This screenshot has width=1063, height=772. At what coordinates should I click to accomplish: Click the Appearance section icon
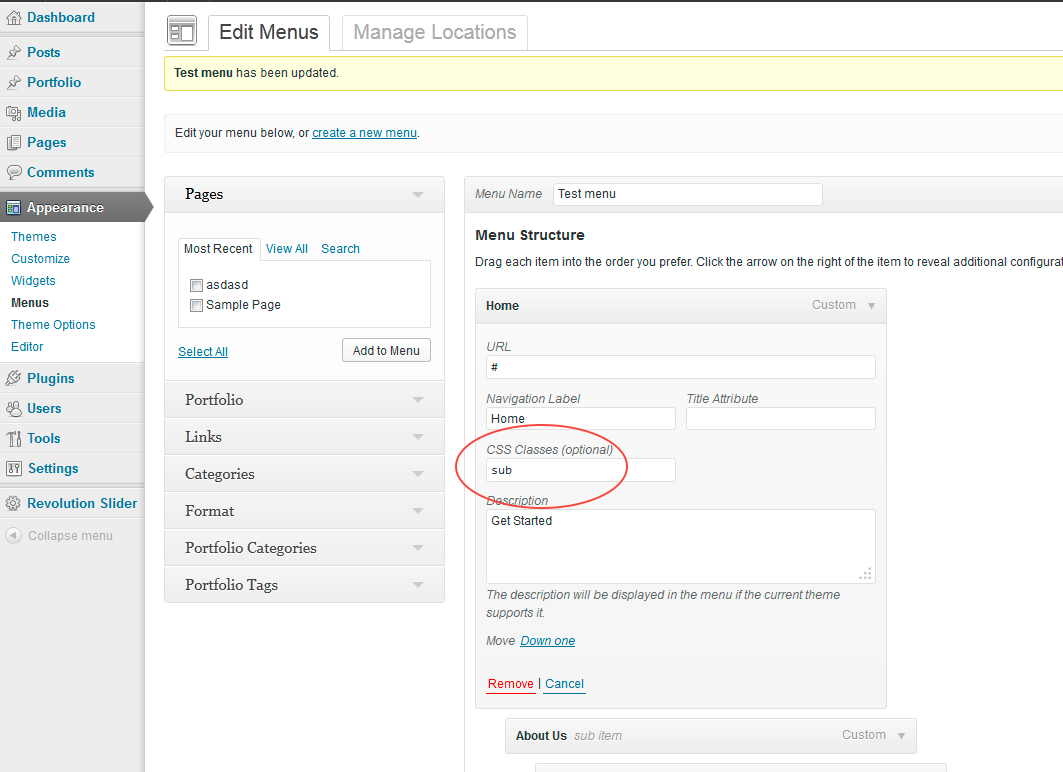tap(13, 207)
